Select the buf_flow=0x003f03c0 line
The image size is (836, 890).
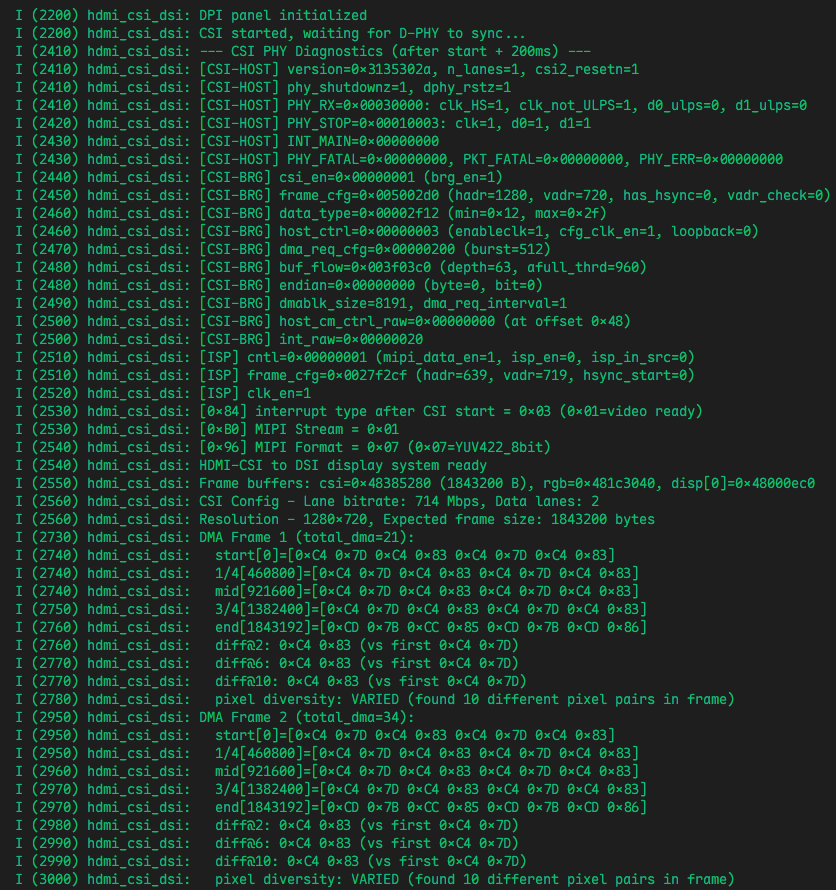(331, 267)
